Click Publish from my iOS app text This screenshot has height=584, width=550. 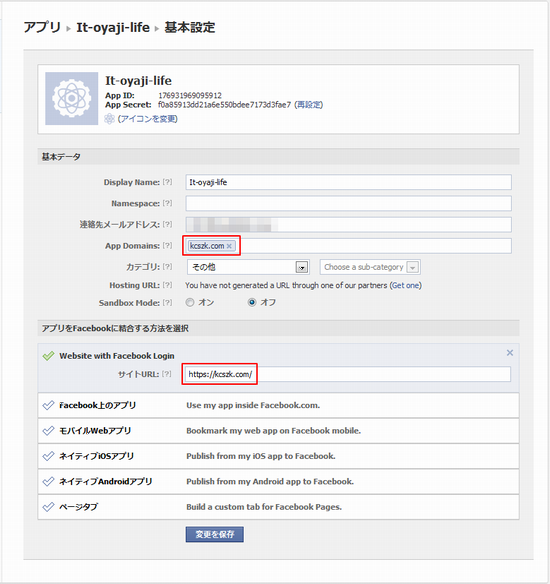coord(261,456)
